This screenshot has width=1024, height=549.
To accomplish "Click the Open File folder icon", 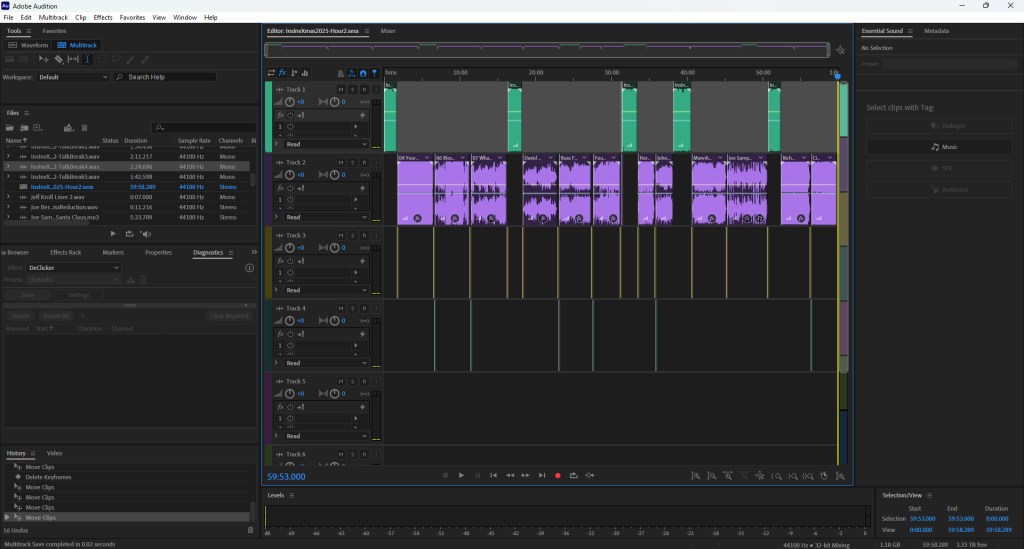I will 11,128.
